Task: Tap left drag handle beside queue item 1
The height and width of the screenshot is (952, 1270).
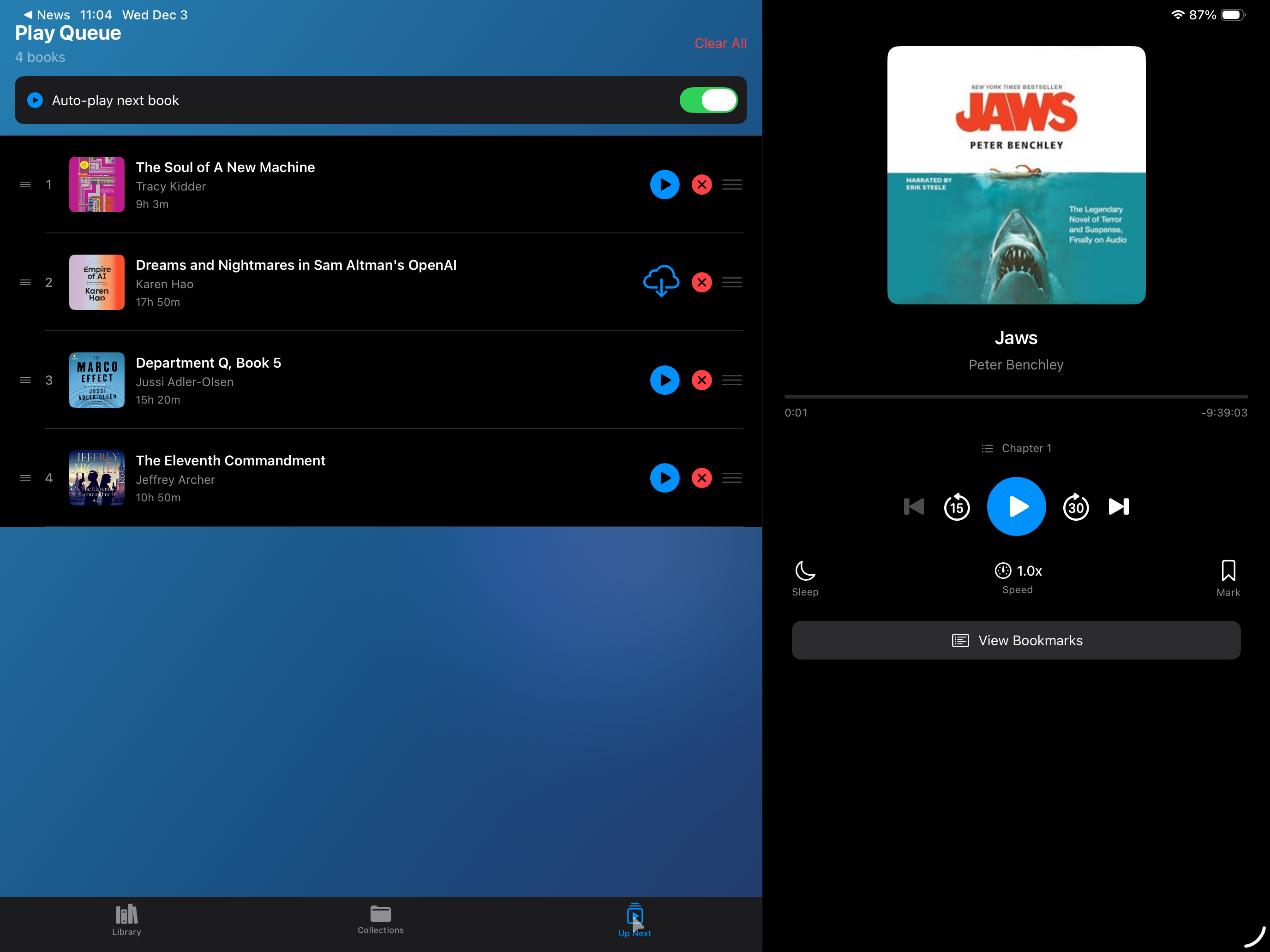Action: click(25, 185)
